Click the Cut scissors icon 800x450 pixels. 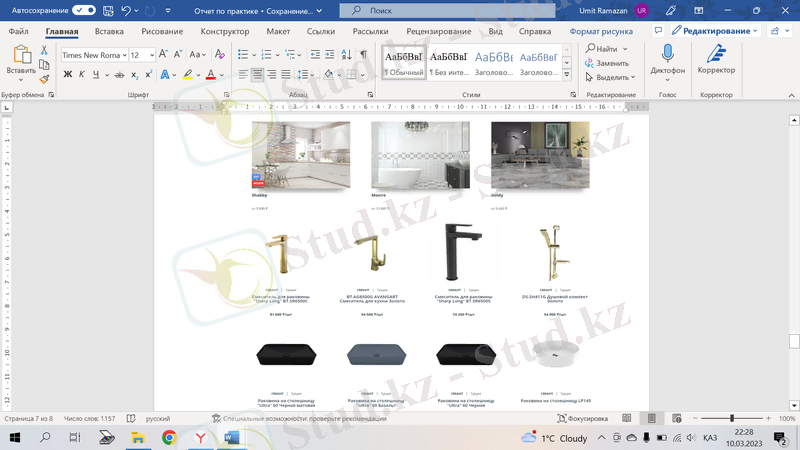[x=44, y=50]
